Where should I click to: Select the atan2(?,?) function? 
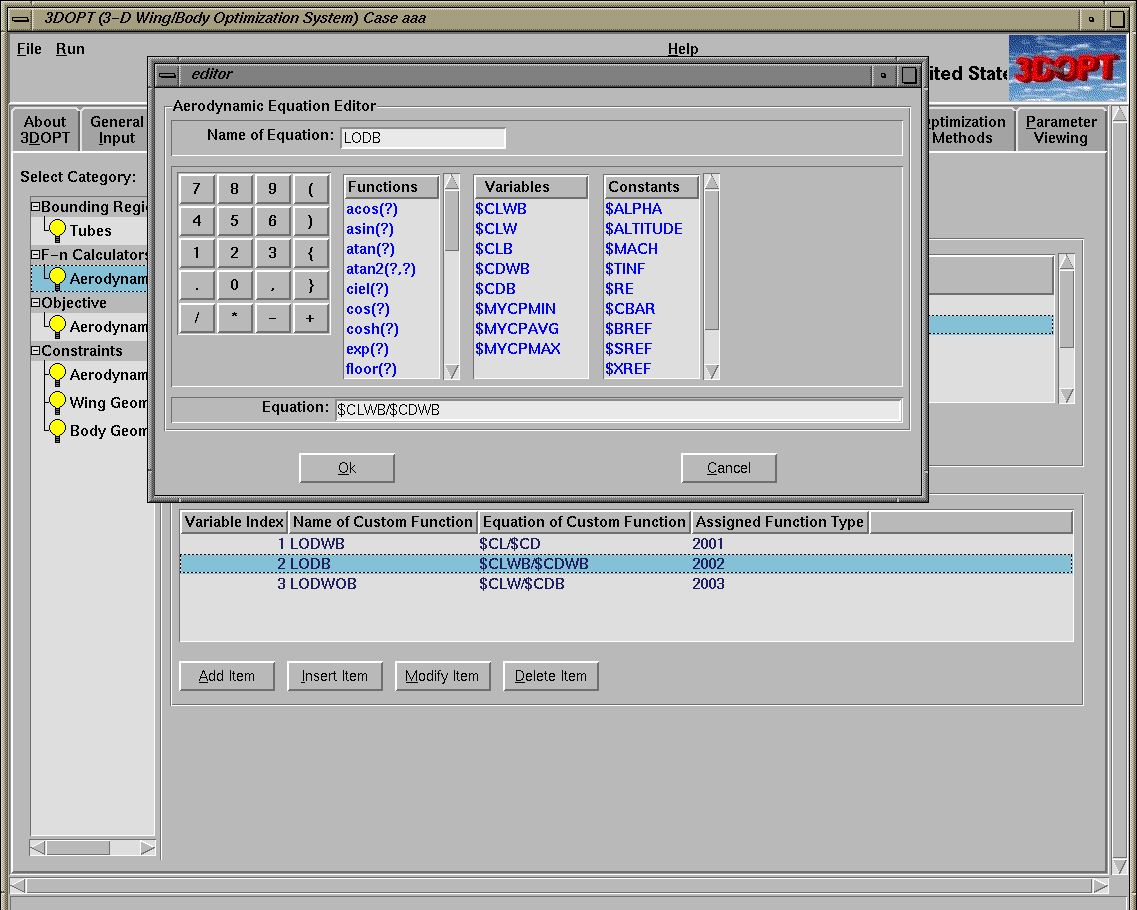tap(381, 269)
